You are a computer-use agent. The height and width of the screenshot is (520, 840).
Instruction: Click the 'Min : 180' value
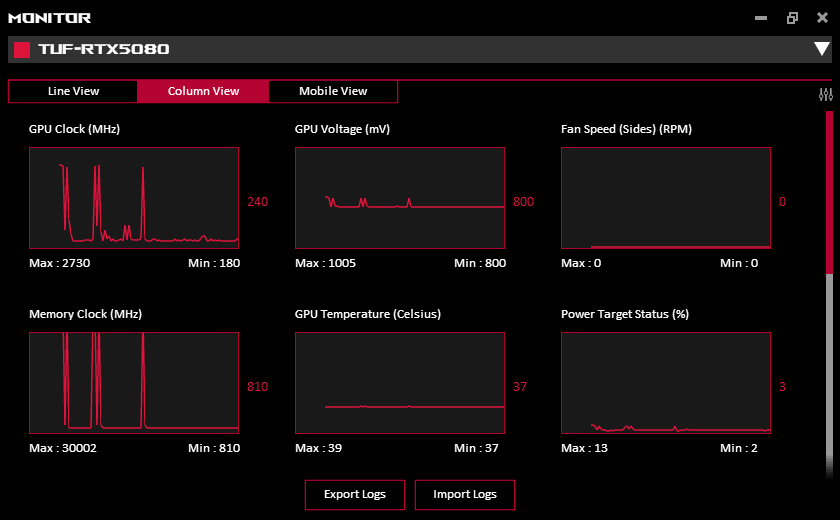coord(214,263)
